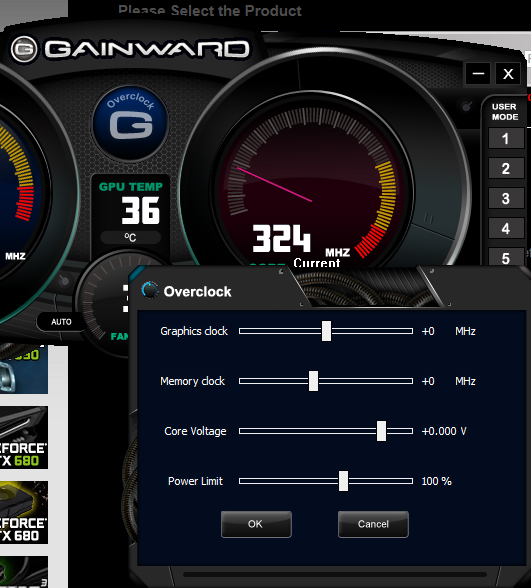Viewport: 531px width, 588px height.
Task: Select user mode 2
Action: [x=506, y=168]
